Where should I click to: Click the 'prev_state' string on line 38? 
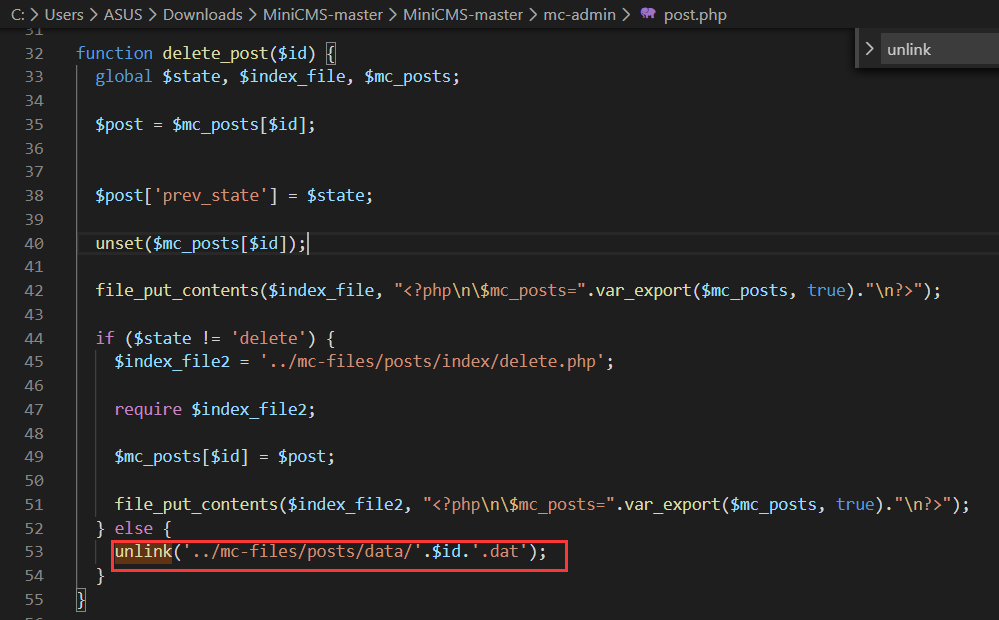(x=211, y=195)
